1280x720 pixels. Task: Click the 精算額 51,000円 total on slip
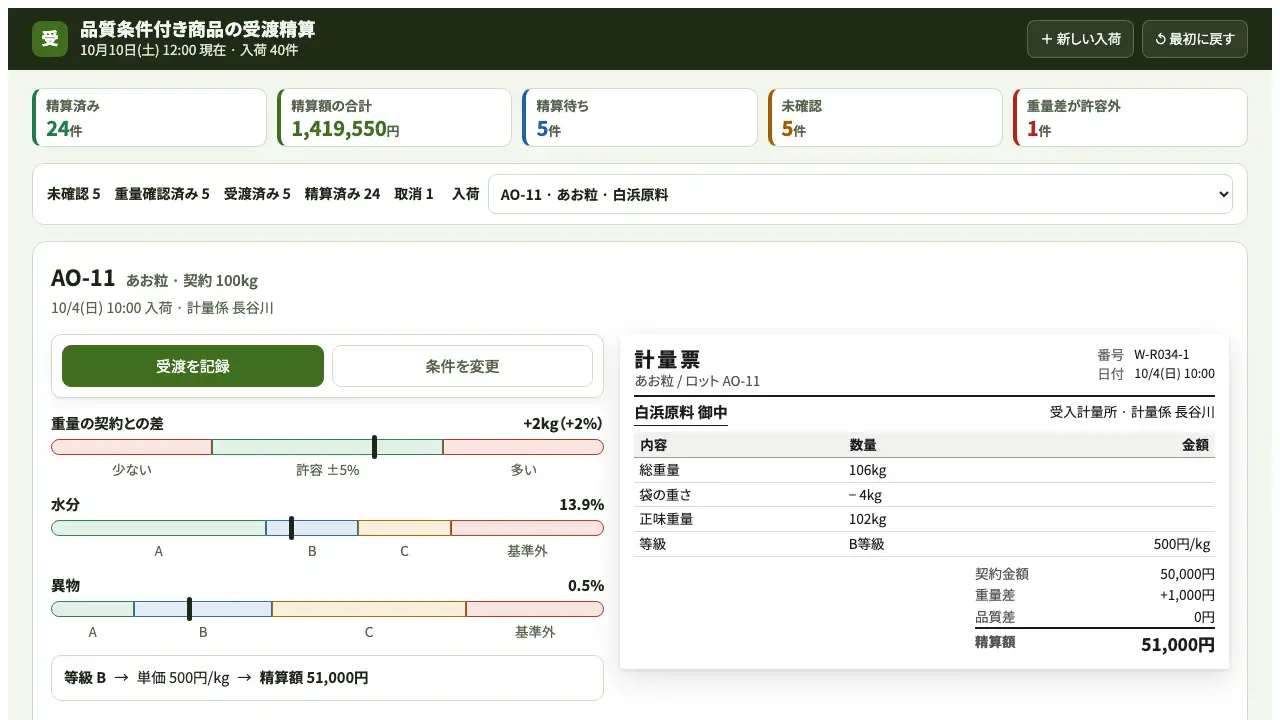(x=1095, y=644)
